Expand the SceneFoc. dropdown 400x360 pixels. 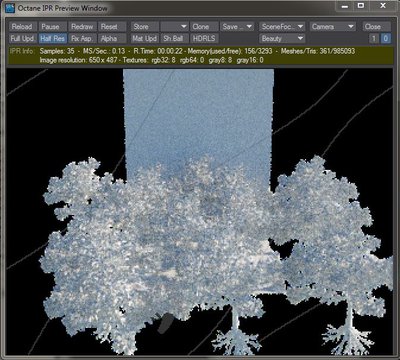point(282,27)
